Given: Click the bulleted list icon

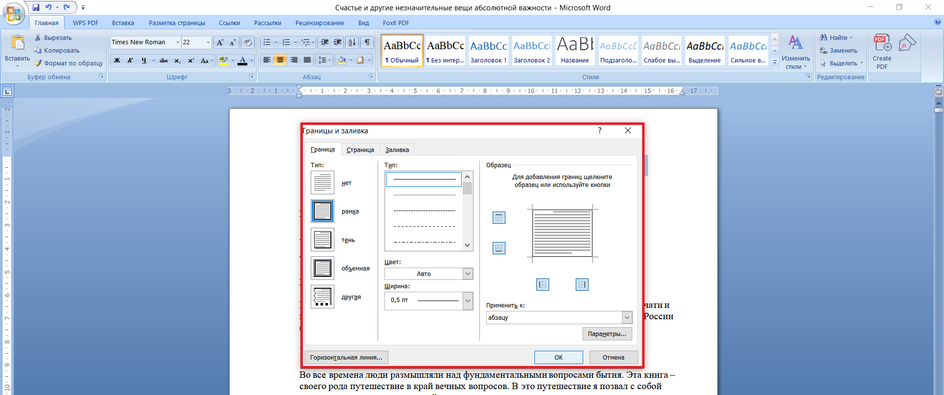Looking at the screenshot, I should pyautogui.click(x=267, y=43).
